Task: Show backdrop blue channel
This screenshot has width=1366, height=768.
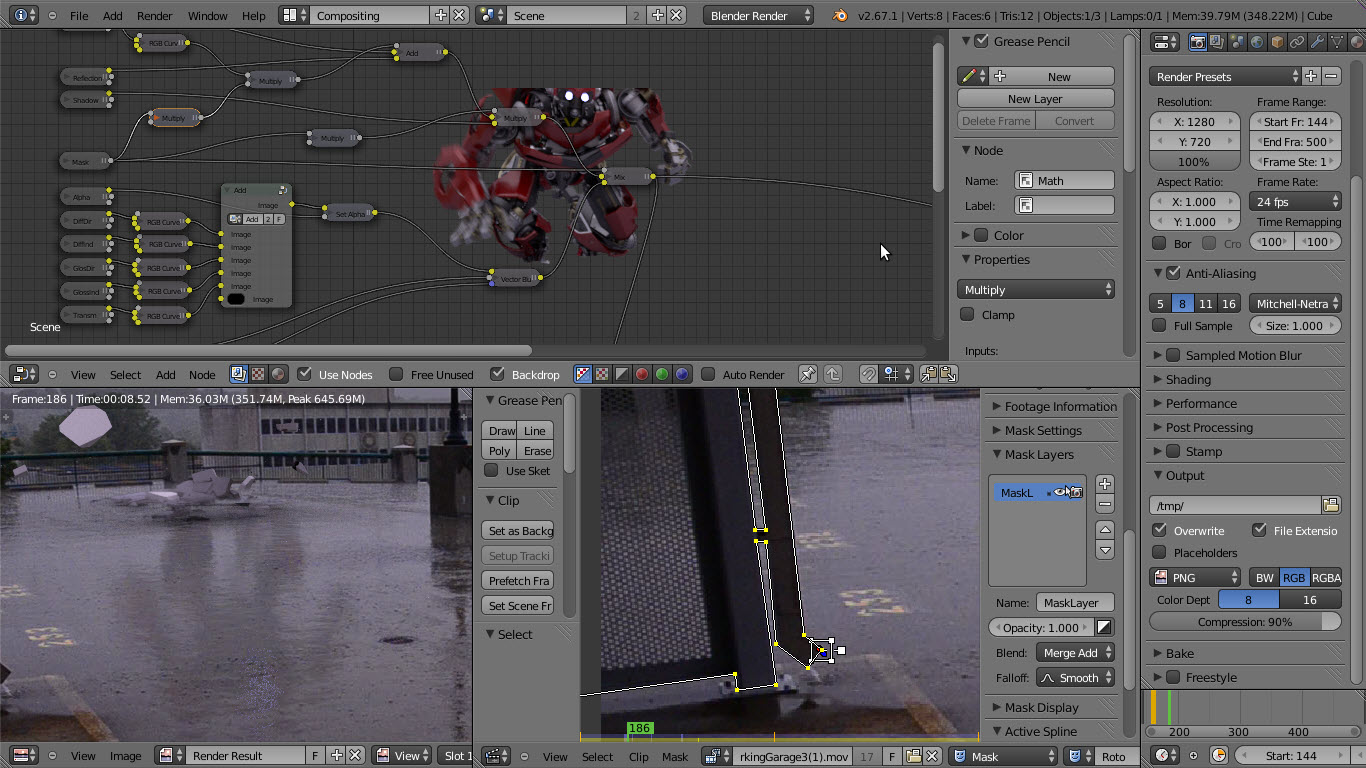Action: point(682,374)
